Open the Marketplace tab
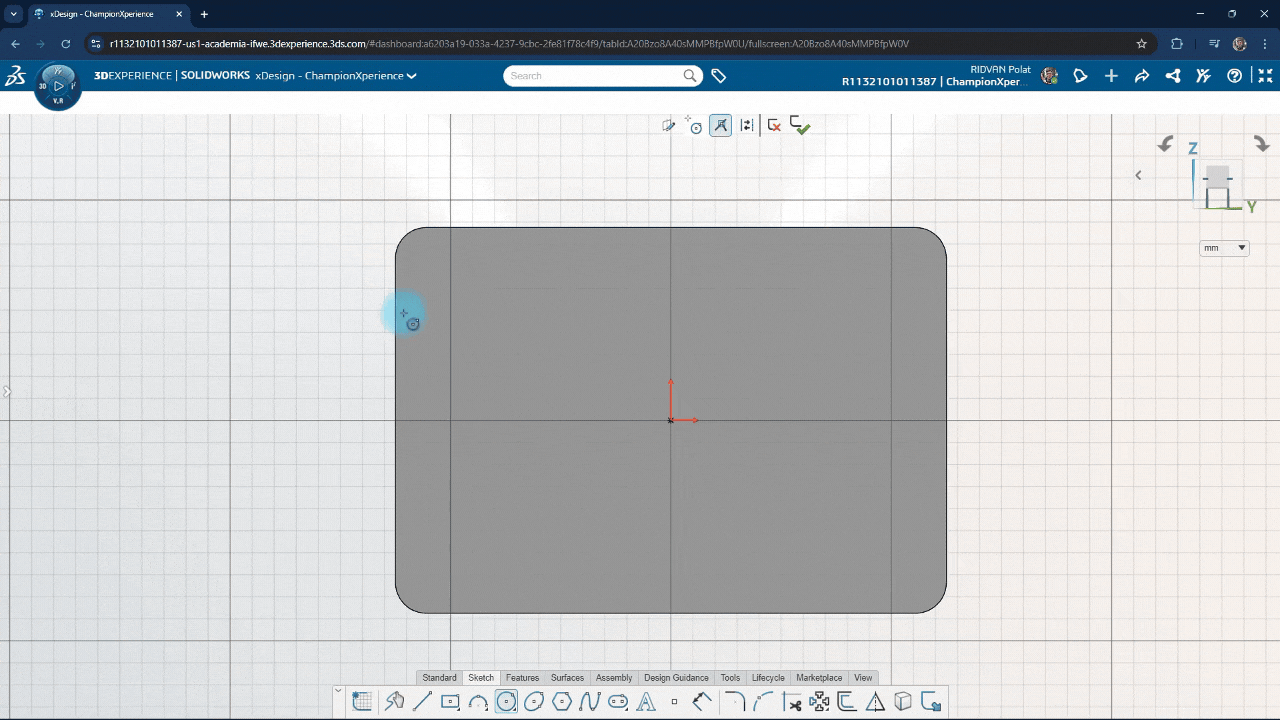Screen dimensions: 1280x720 (x=819, y=678)
